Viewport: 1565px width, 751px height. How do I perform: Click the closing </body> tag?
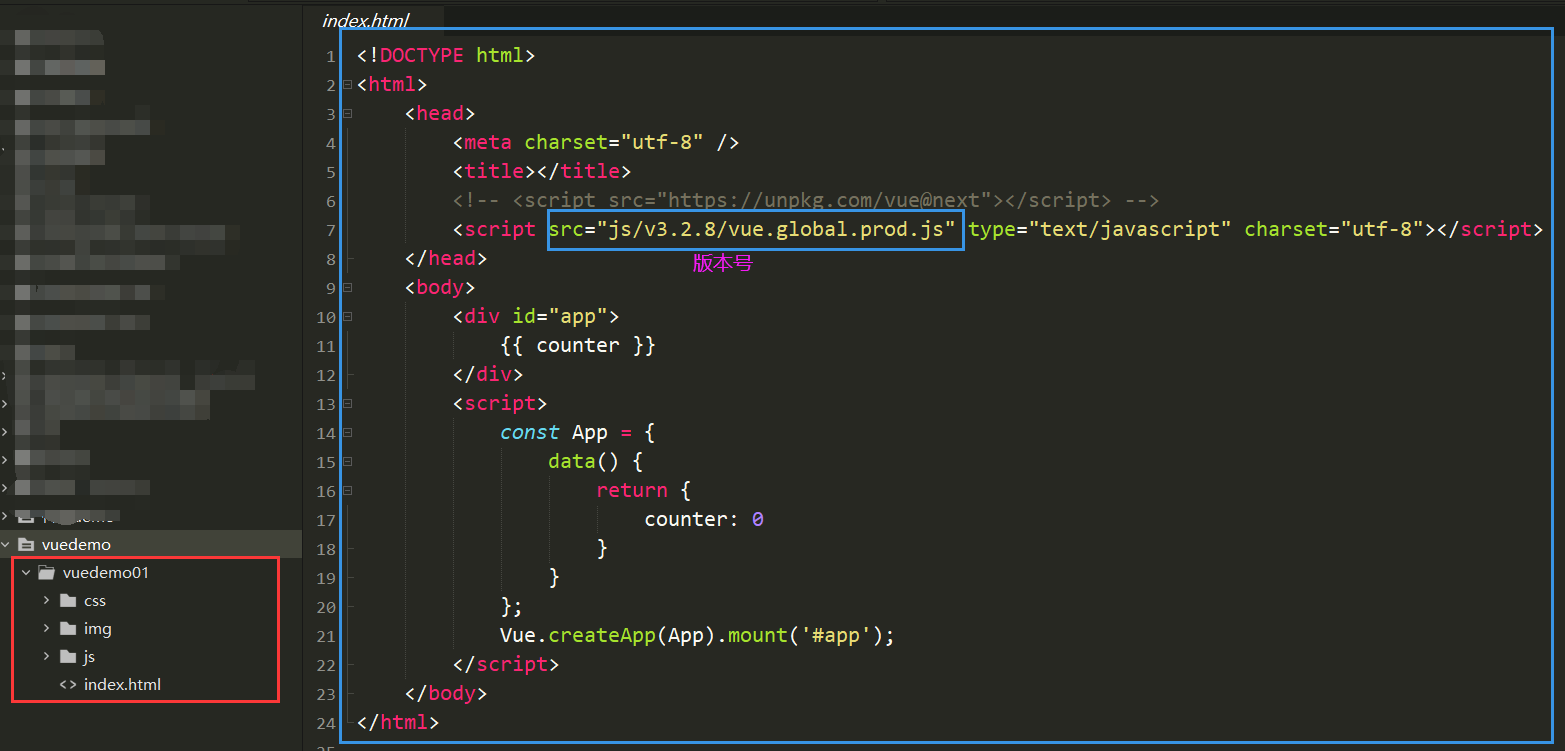[x=446, y=694]
